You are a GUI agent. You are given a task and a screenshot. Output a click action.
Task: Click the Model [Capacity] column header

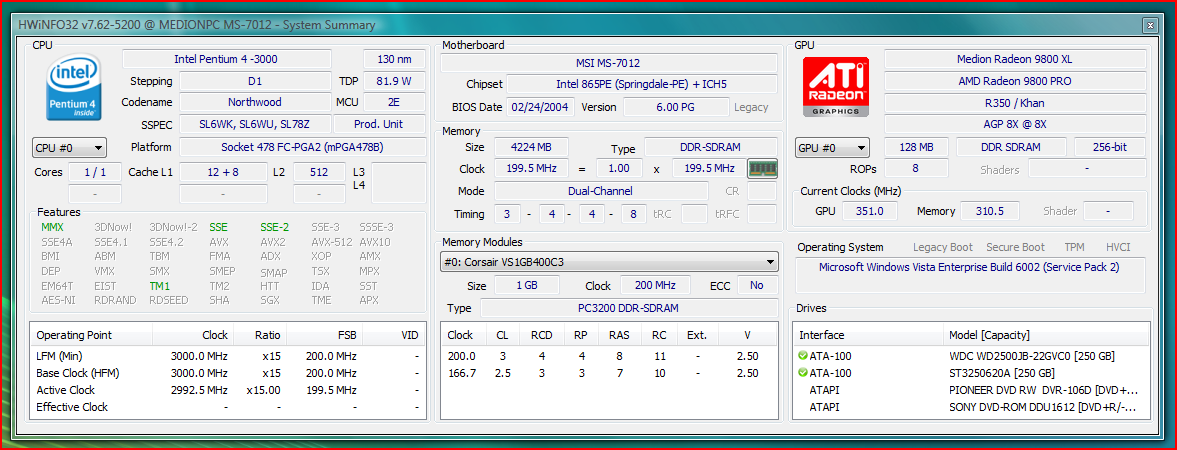pyautogui.click(x=989, y=335)
